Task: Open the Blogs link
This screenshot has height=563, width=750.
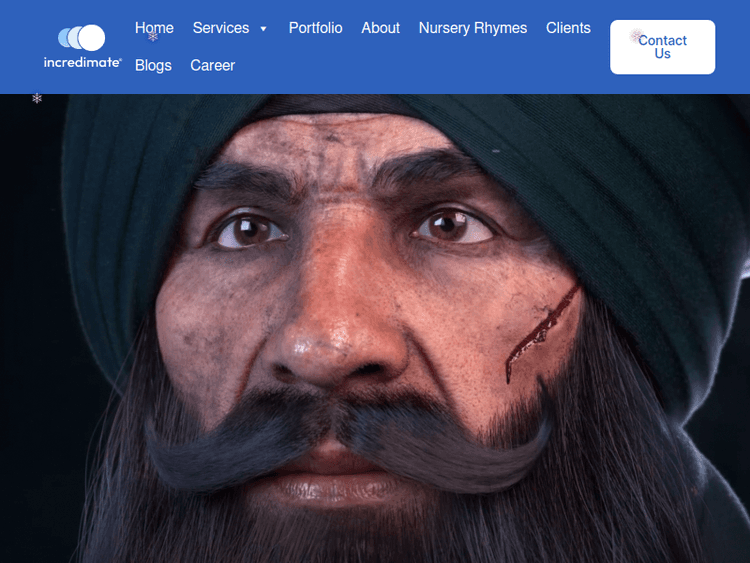Action: 153,65
